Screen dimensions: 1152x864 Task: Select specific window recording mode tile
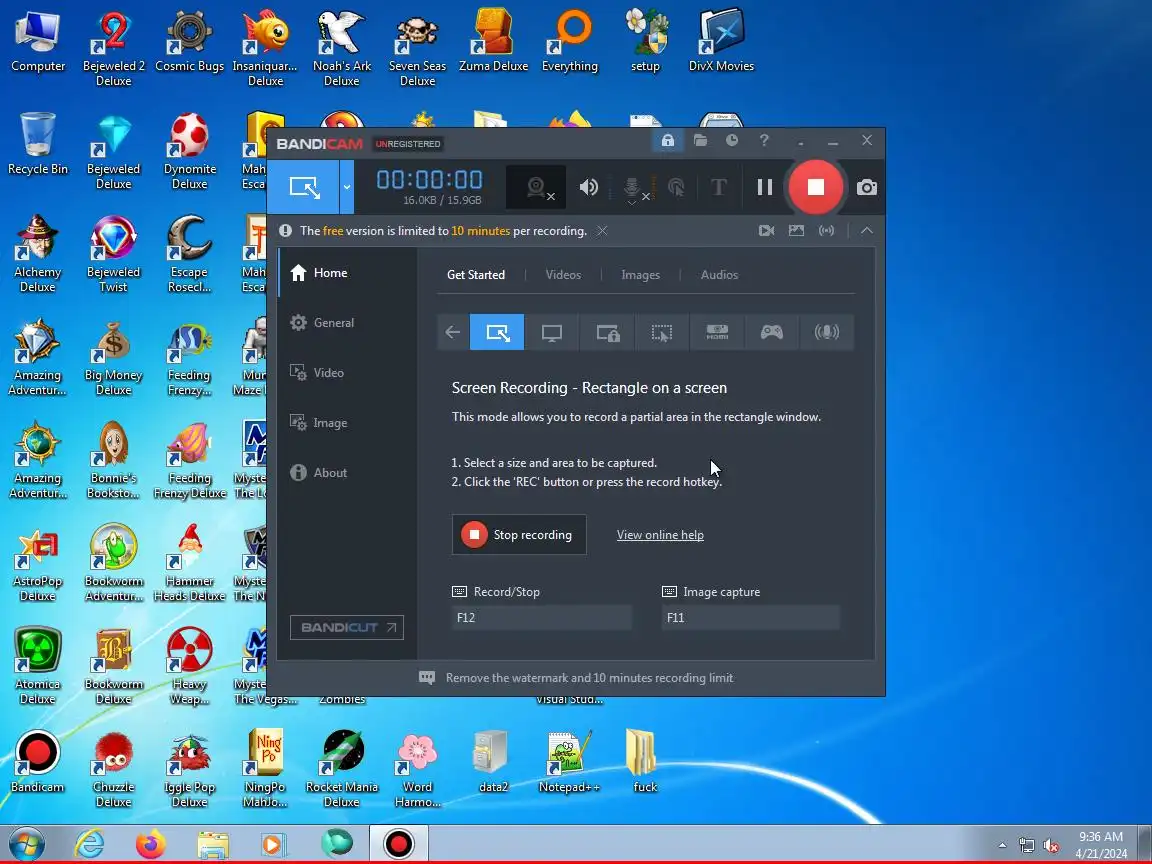click(x=608, y=332)
